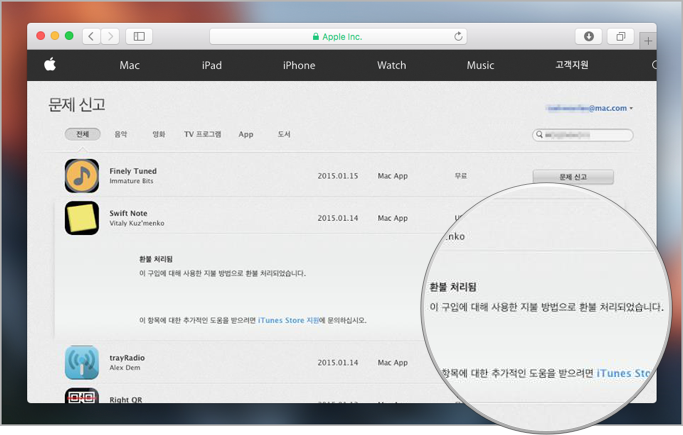Open the 고객지원 menu item
The image size is (683, 435).
[571, 65]
